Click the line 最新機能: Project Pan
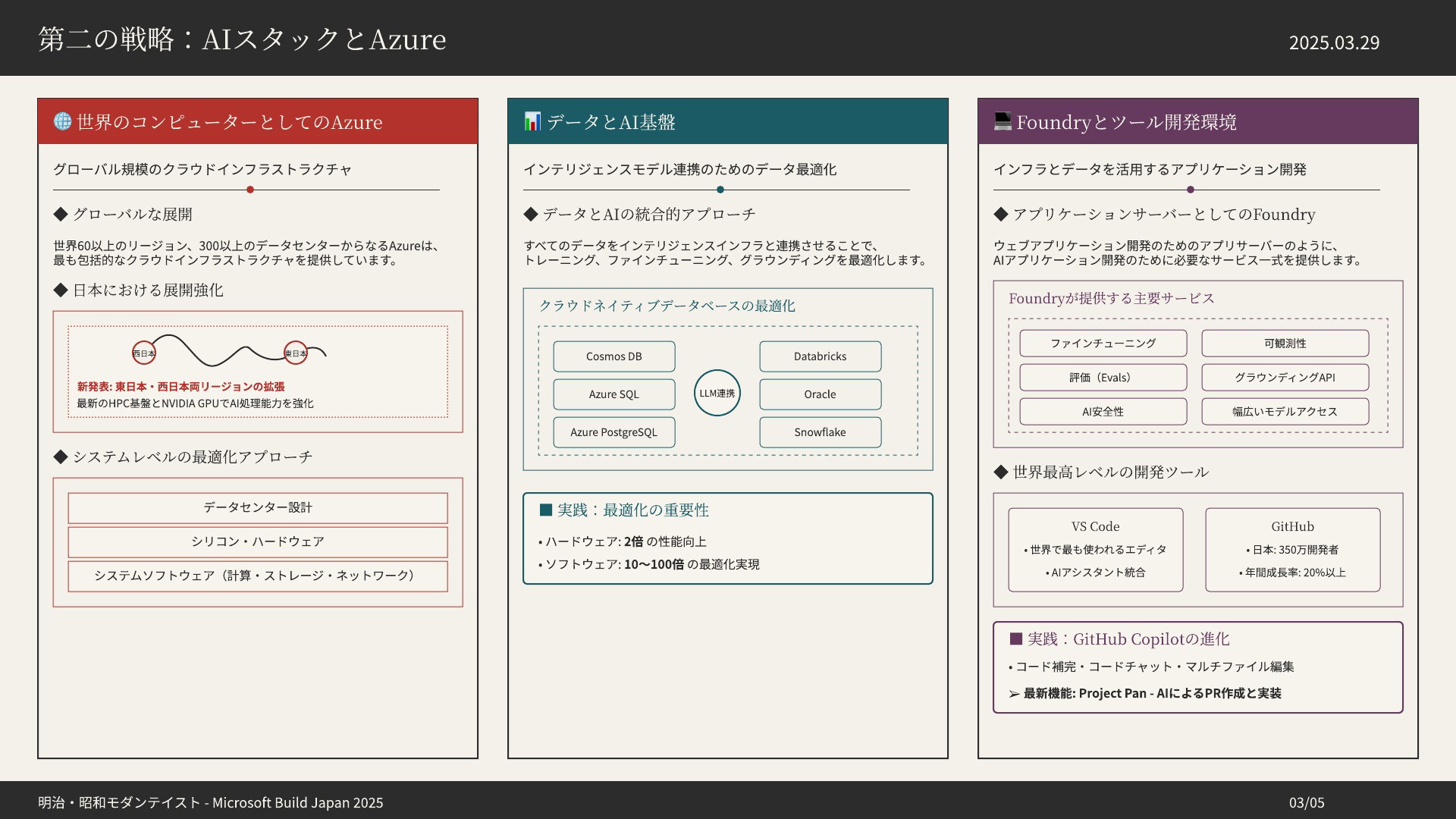Image resolution: width=1456 pixels, height=819 pixels. (1085, 693)
